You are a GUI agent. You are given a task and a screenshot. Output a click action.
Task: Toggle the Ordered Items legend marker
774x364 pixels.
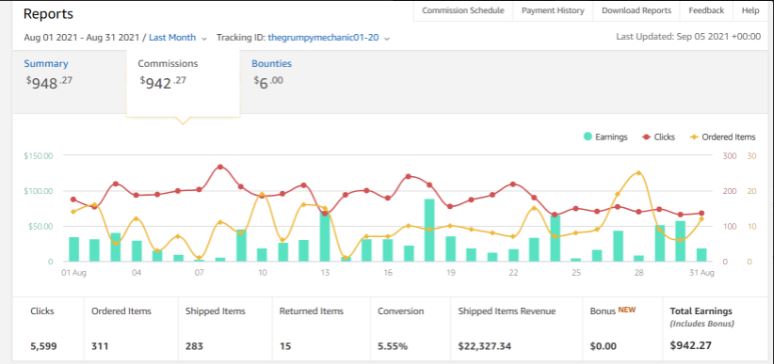pyautogui.click(x=695, y=137)
